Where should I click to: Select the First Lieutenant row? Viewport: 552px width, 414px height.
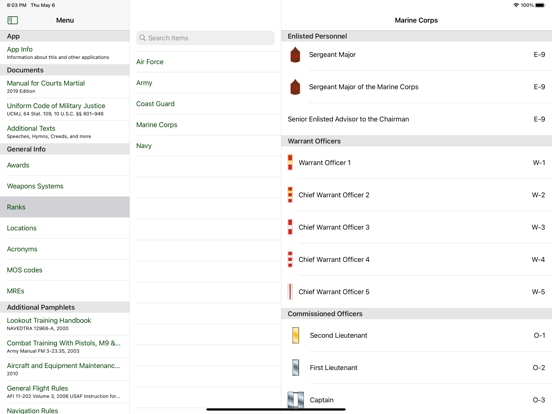coord(416,368)
